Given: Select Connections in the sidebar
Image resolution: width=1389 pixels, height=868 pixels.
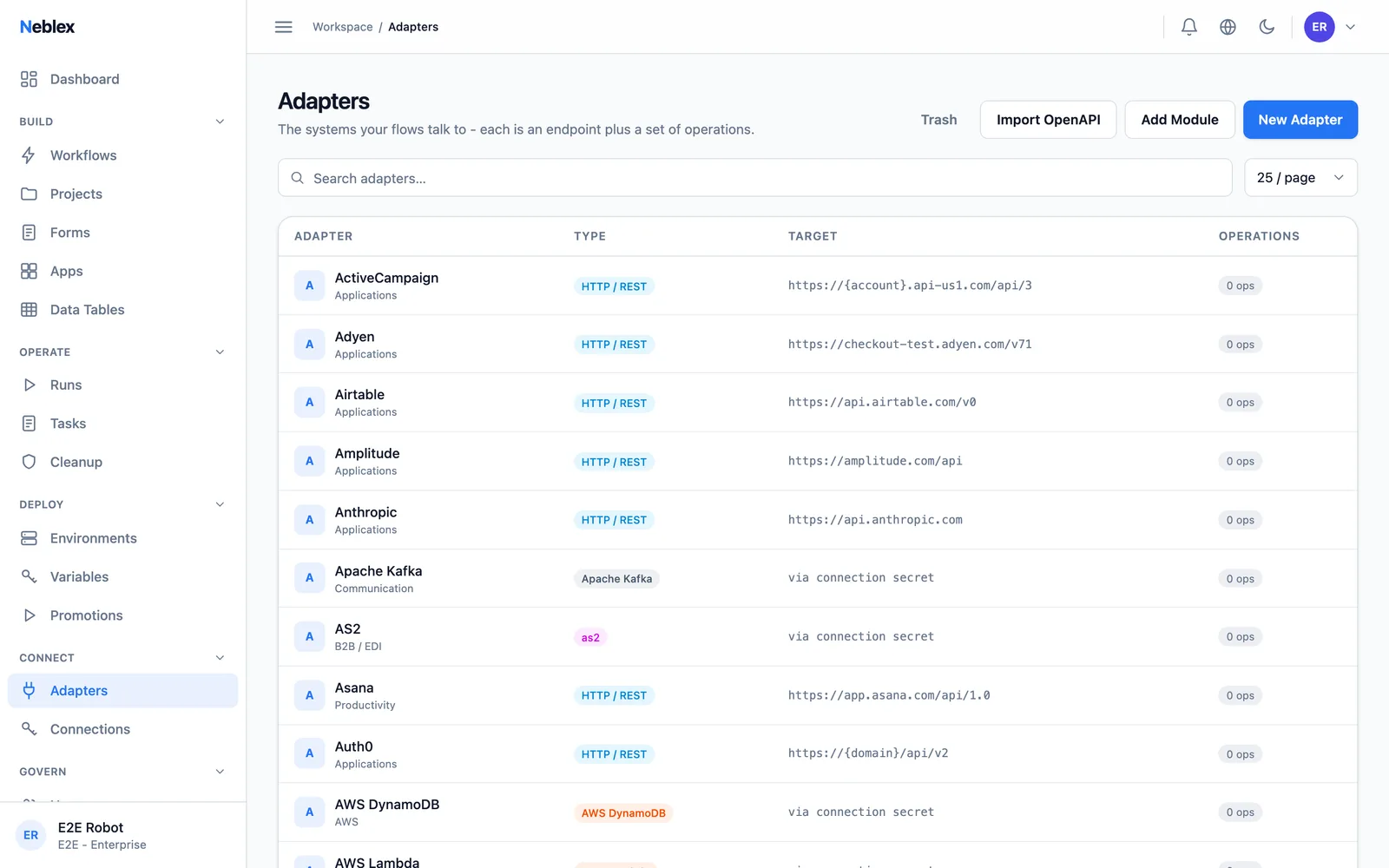Looking at the screenshot, I should [x=122, y=729].
